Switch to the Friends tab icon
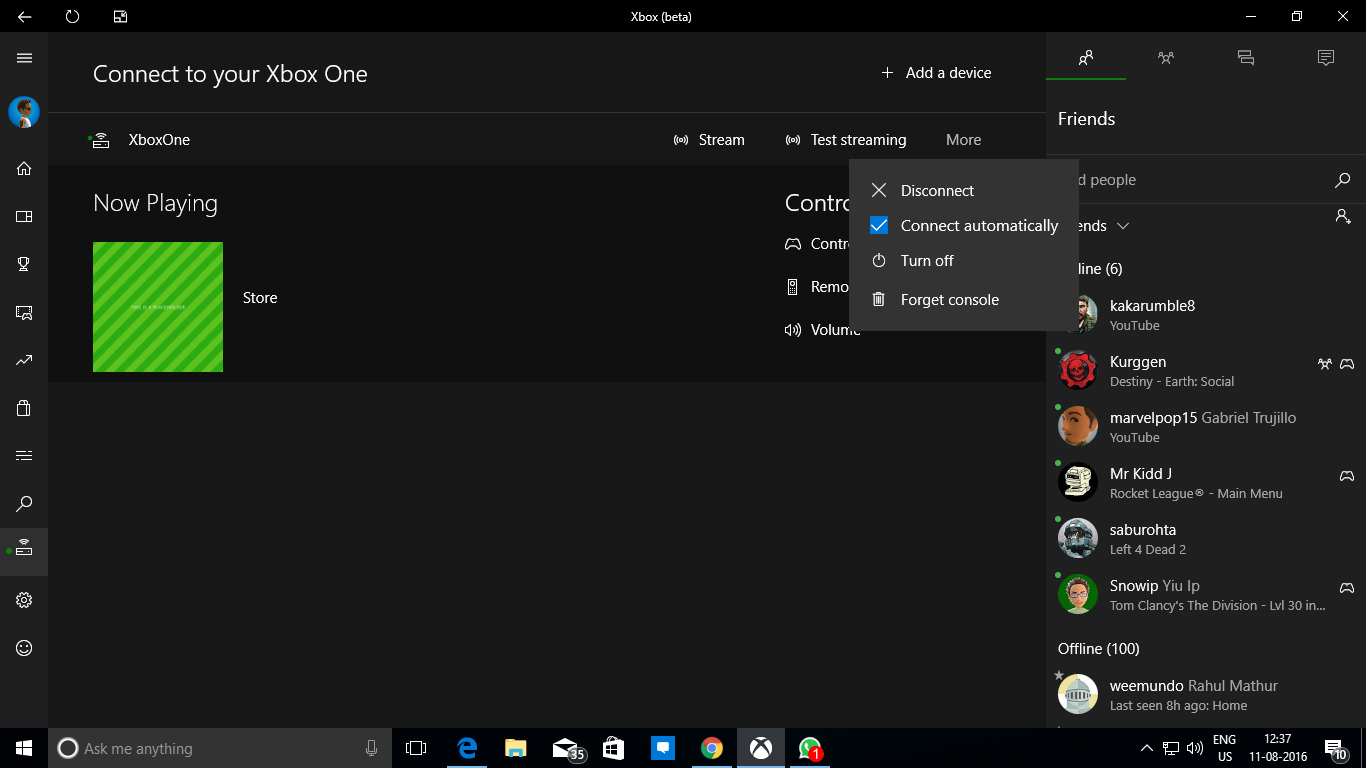1366x768 pixels. [x=1086, y=58]
